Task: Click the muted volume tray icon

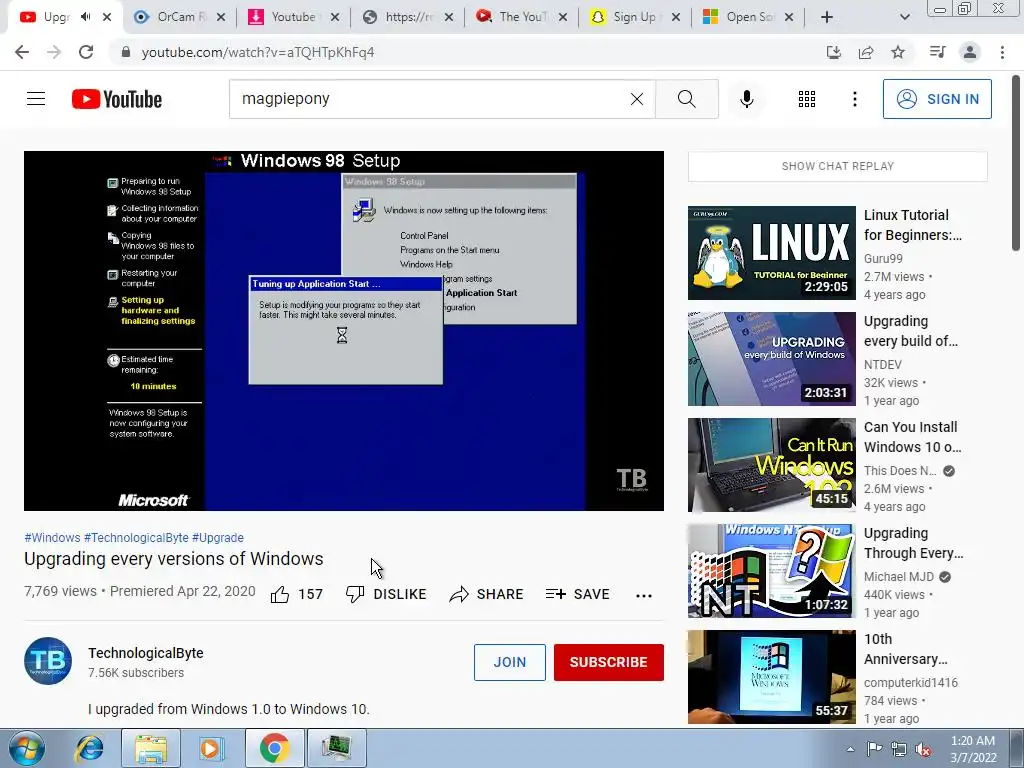Action: 923,749
